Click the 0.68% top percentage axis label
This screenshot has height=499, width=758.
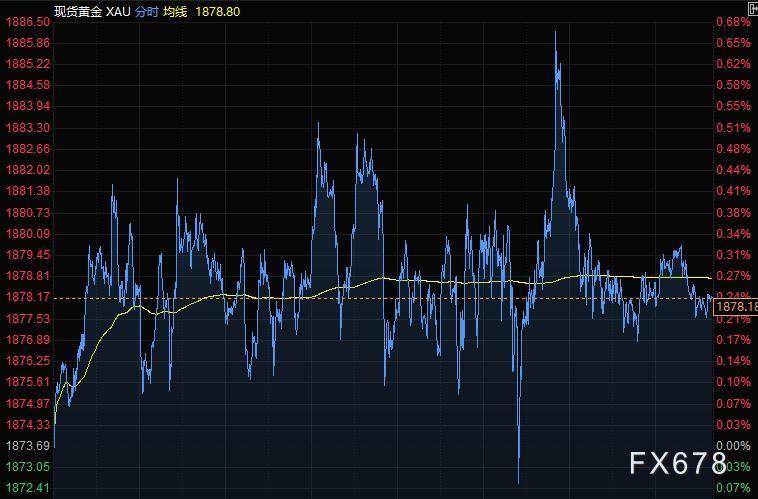(x=733, y=21)
